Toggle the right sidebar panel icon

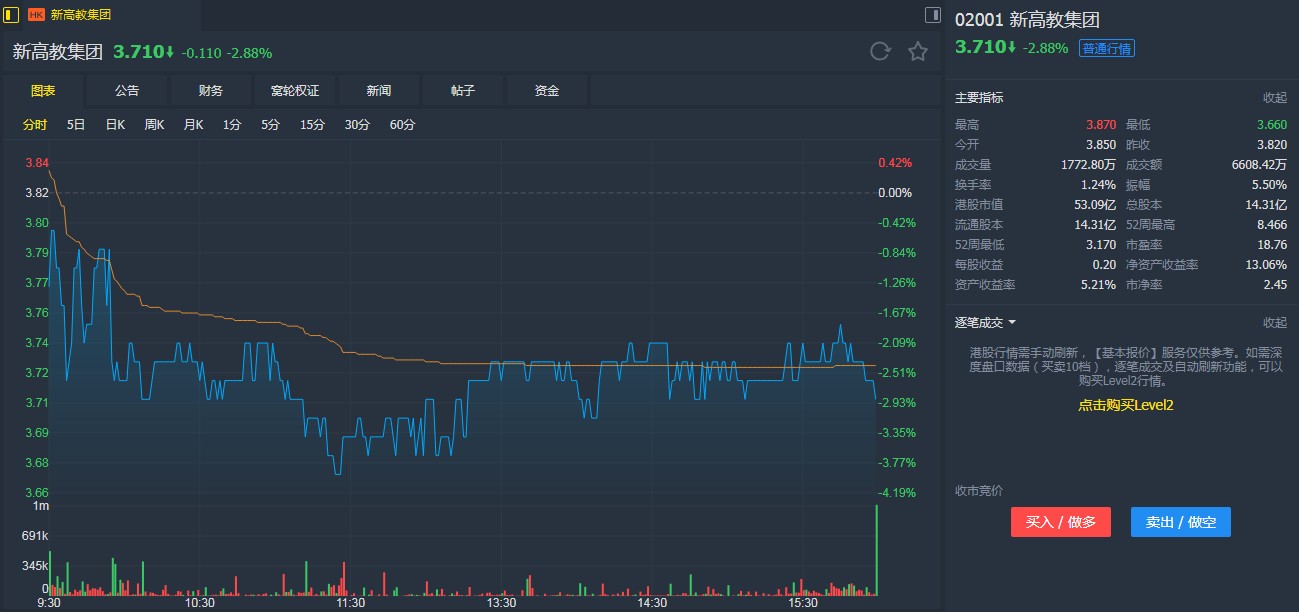pos(932,15)
